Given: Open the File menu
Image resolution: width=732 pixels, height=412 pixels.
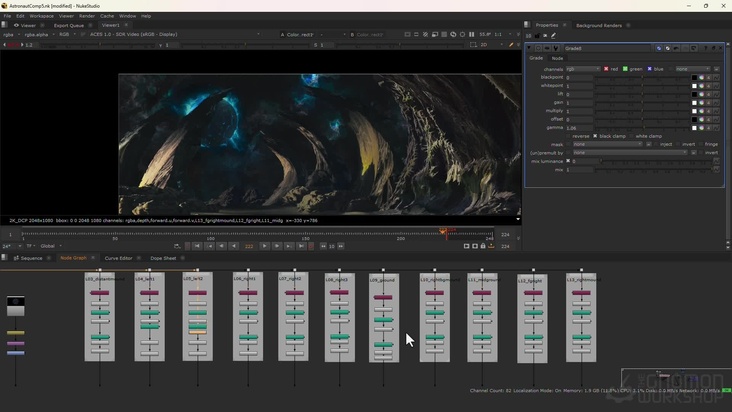Looking at the screenshot, I should pyautogui.click(x=7, y=16).
